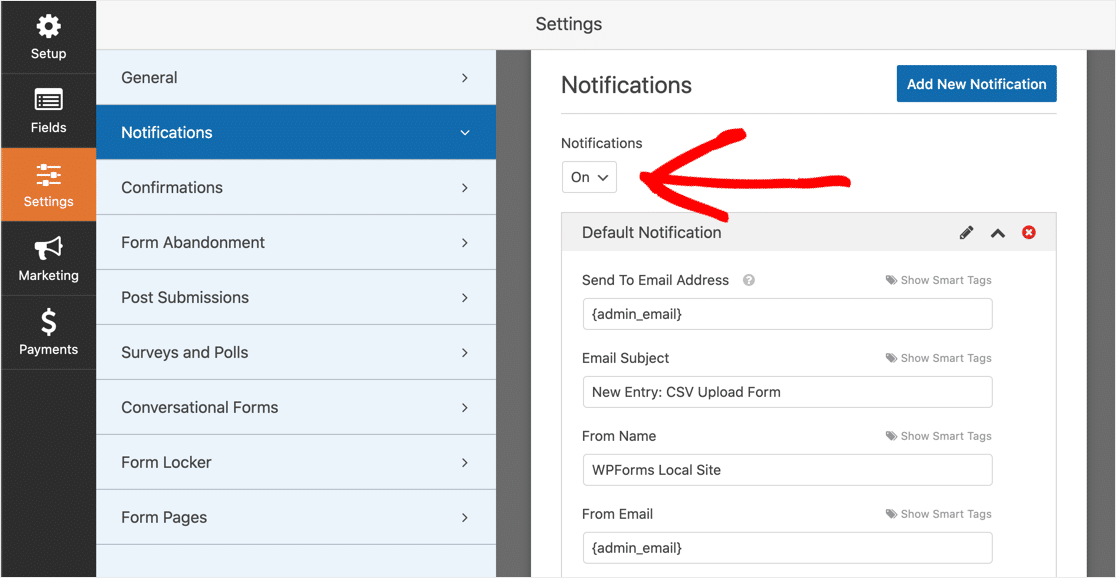Open the General settings section
The height and width of the screenshot is (578, 1116).
[x=296, y=78]
